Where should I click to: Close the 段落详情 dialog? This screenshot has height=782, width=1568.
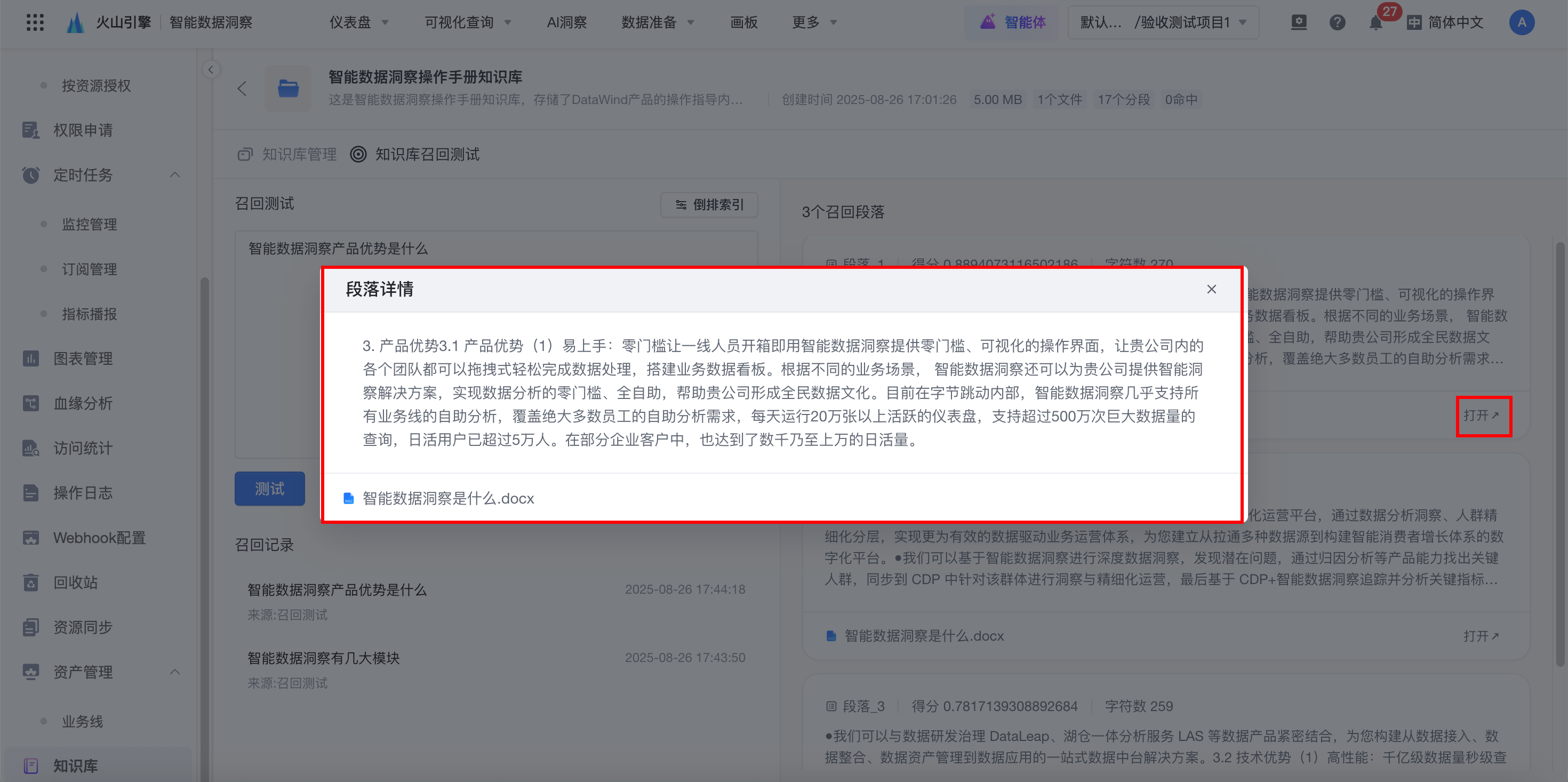pyautogui.click(x=1211, y=289)
